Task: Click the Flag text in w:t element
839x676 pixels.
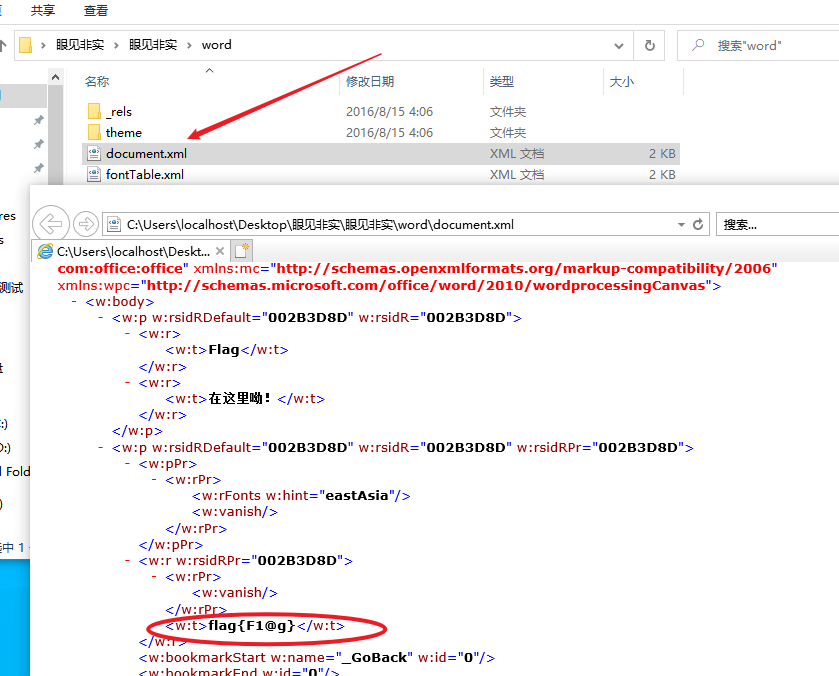Action: point(224,350)
